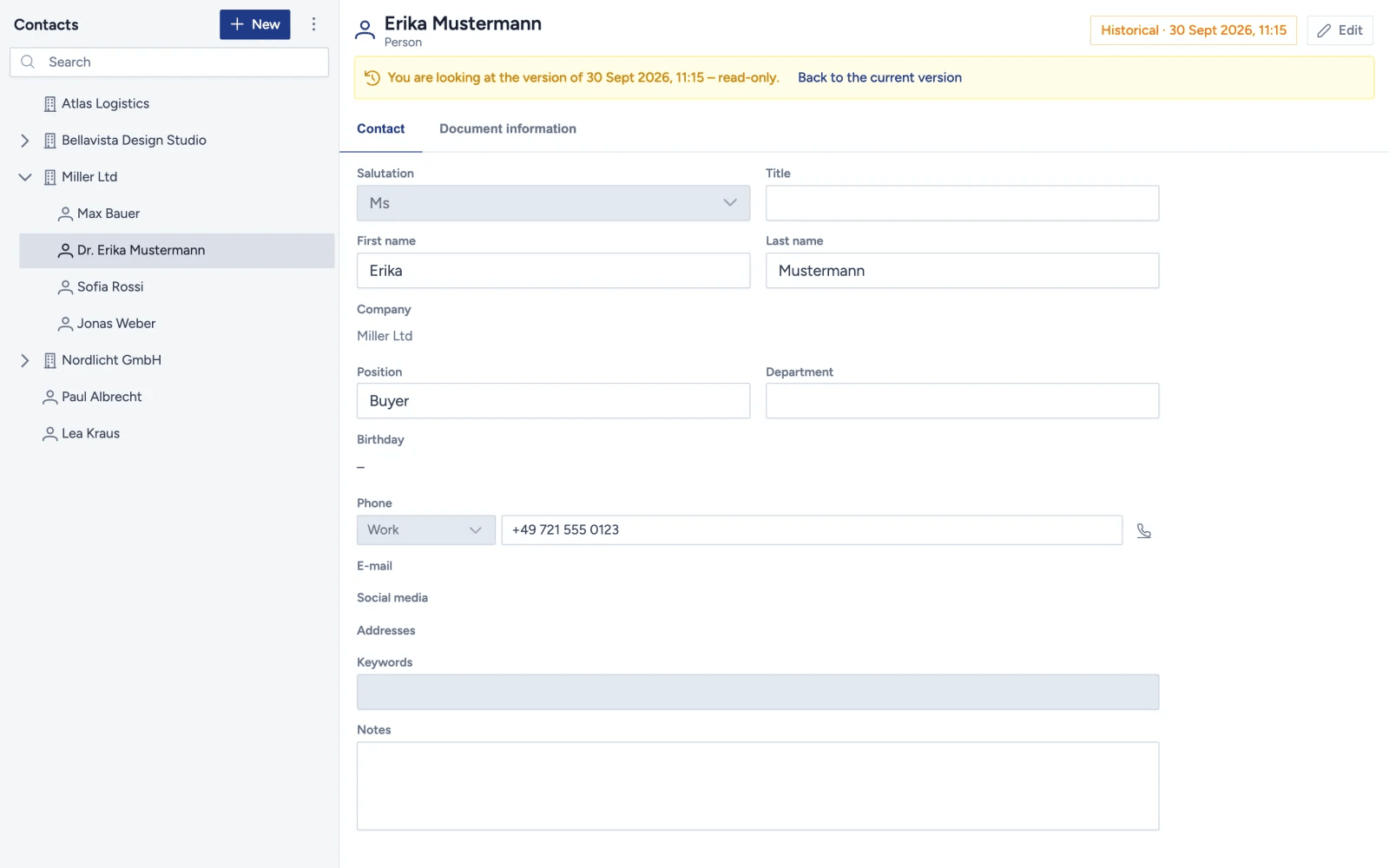The image size is (1389, 868).
Task: Click the Keywords field
Action: click(758, 692)
